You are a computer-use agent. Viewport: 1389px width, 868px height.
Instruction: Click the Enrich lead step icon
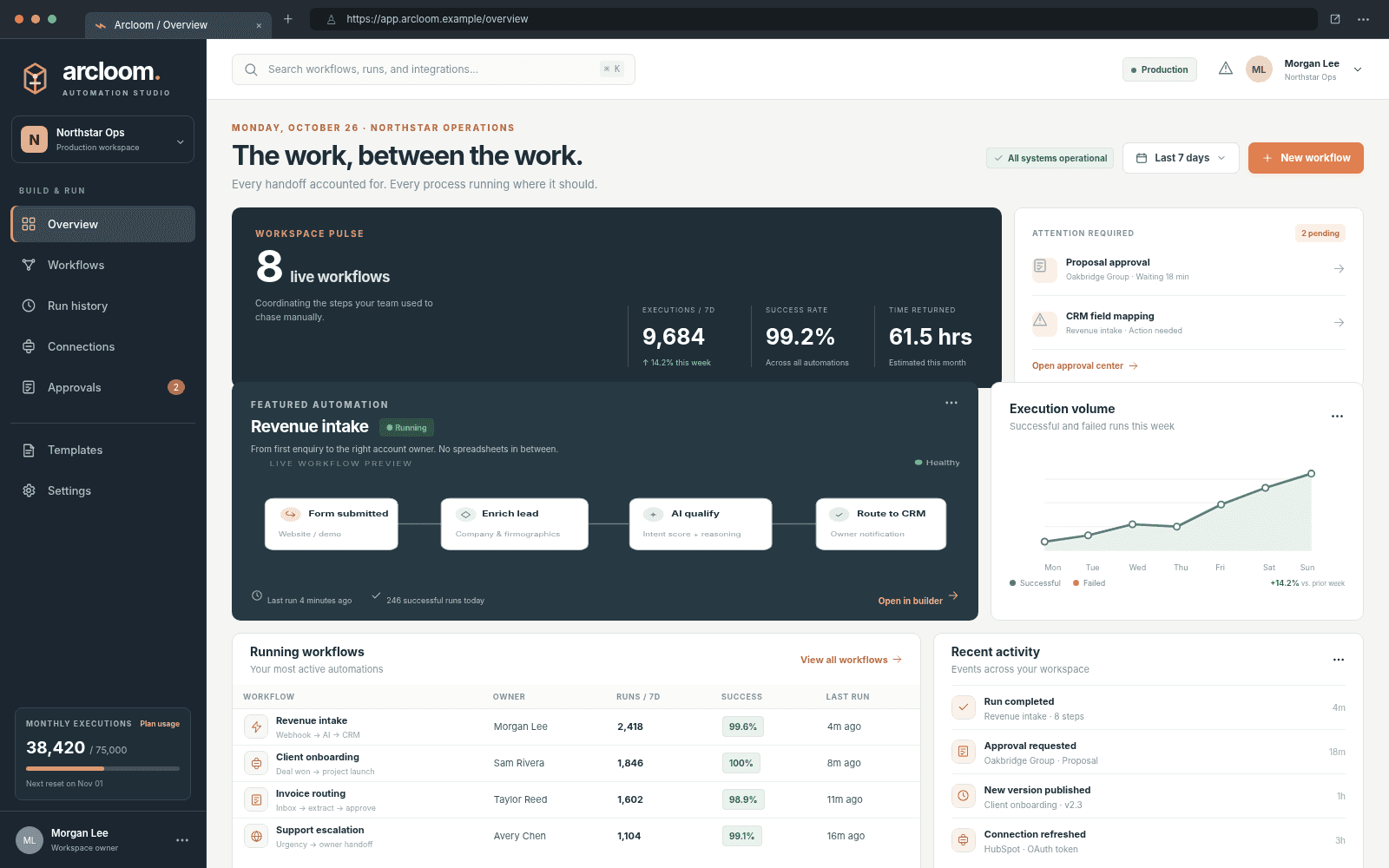465,514
